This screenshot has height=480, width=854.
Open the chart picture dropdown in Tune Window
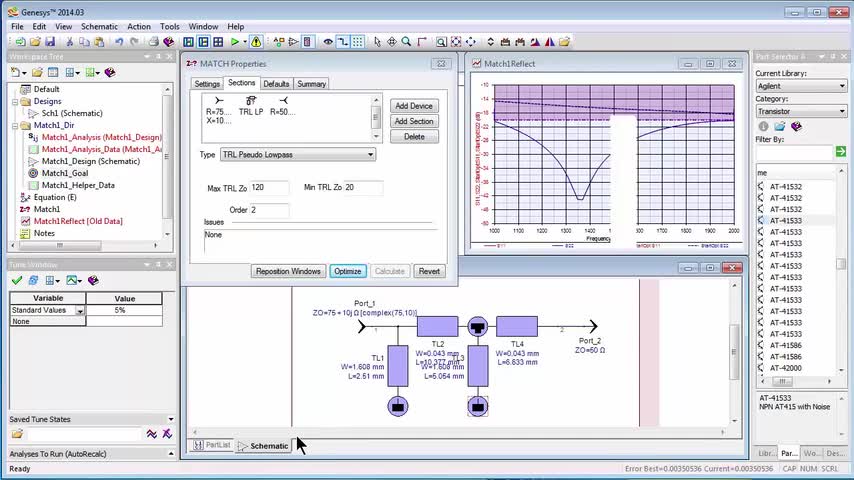tap(74, 281)
